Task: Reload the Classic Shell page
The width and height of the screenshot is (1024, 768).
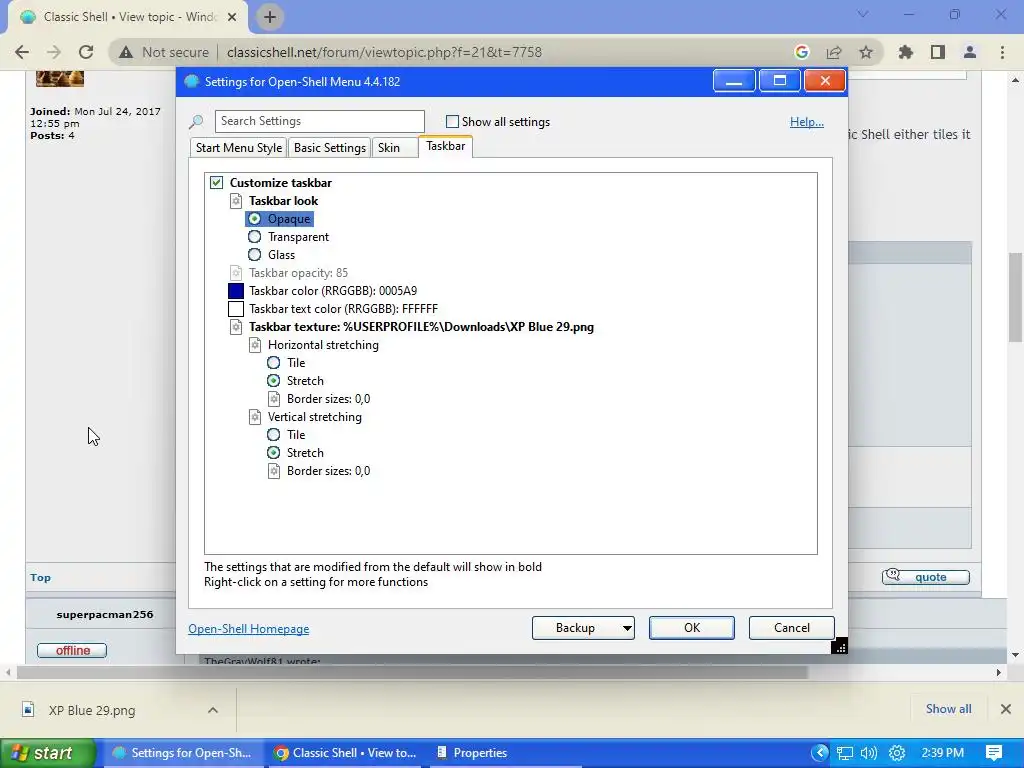Action: coord(86,52)
